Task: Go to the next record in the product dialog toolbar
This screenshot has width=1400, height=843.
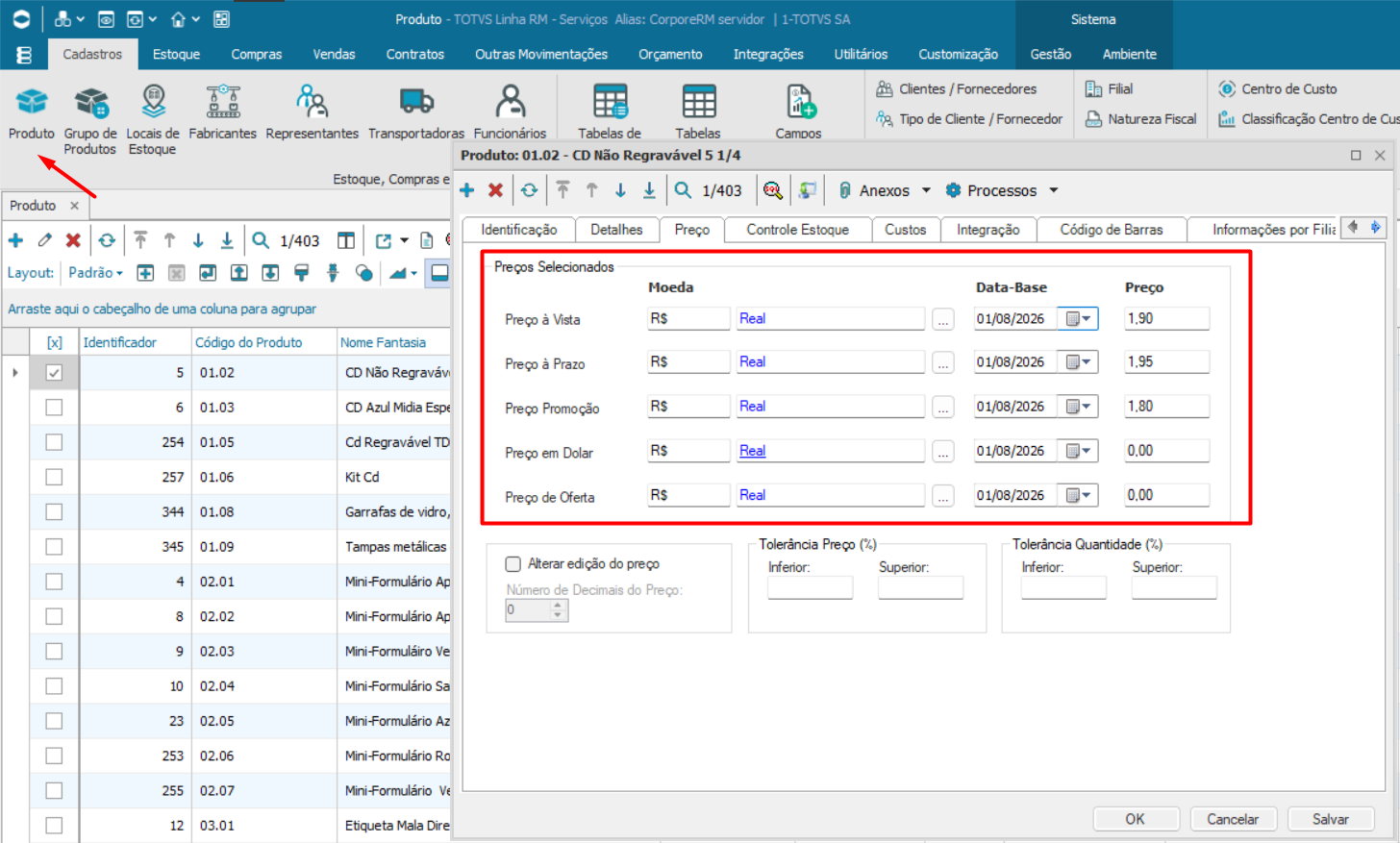Action: click(620, 190)
